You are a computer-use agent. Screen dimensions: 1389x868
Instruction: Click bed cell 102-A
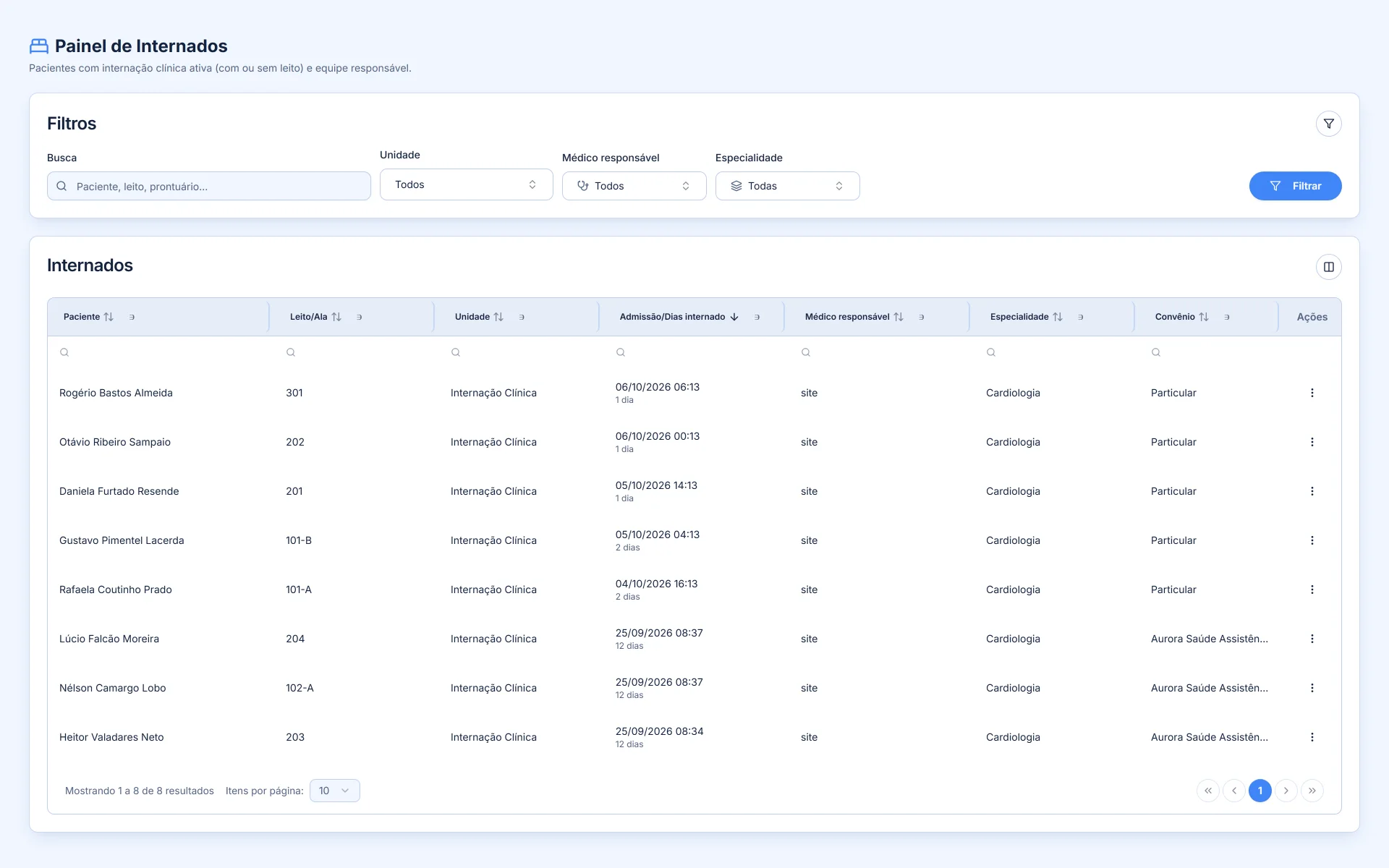tap(300, 688)
